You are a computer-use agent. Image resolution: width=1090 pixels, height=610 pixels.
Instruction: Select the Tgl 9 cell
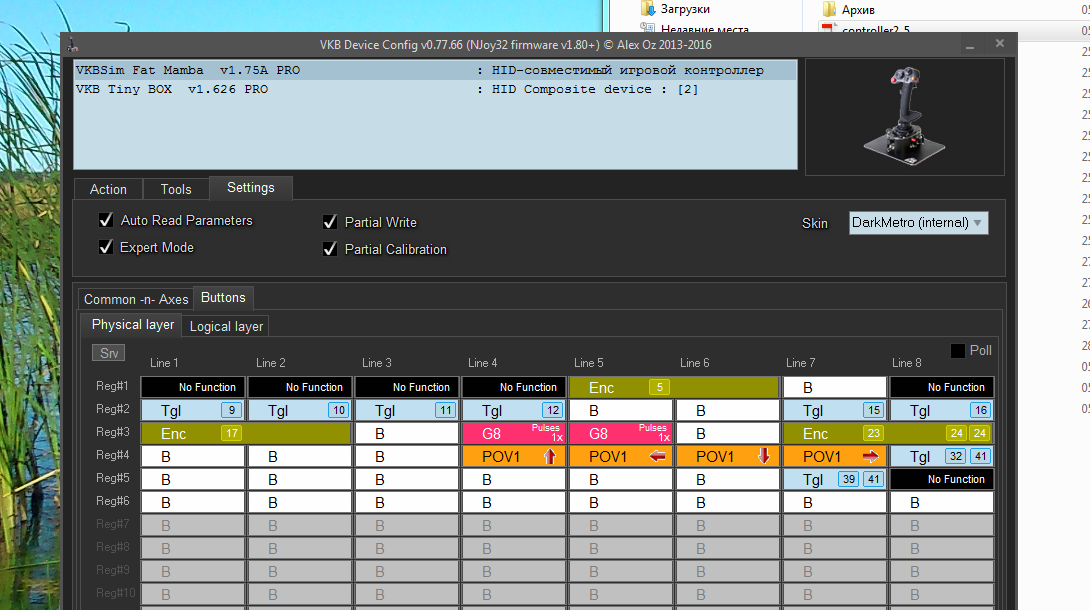click(x=193, y=410)
